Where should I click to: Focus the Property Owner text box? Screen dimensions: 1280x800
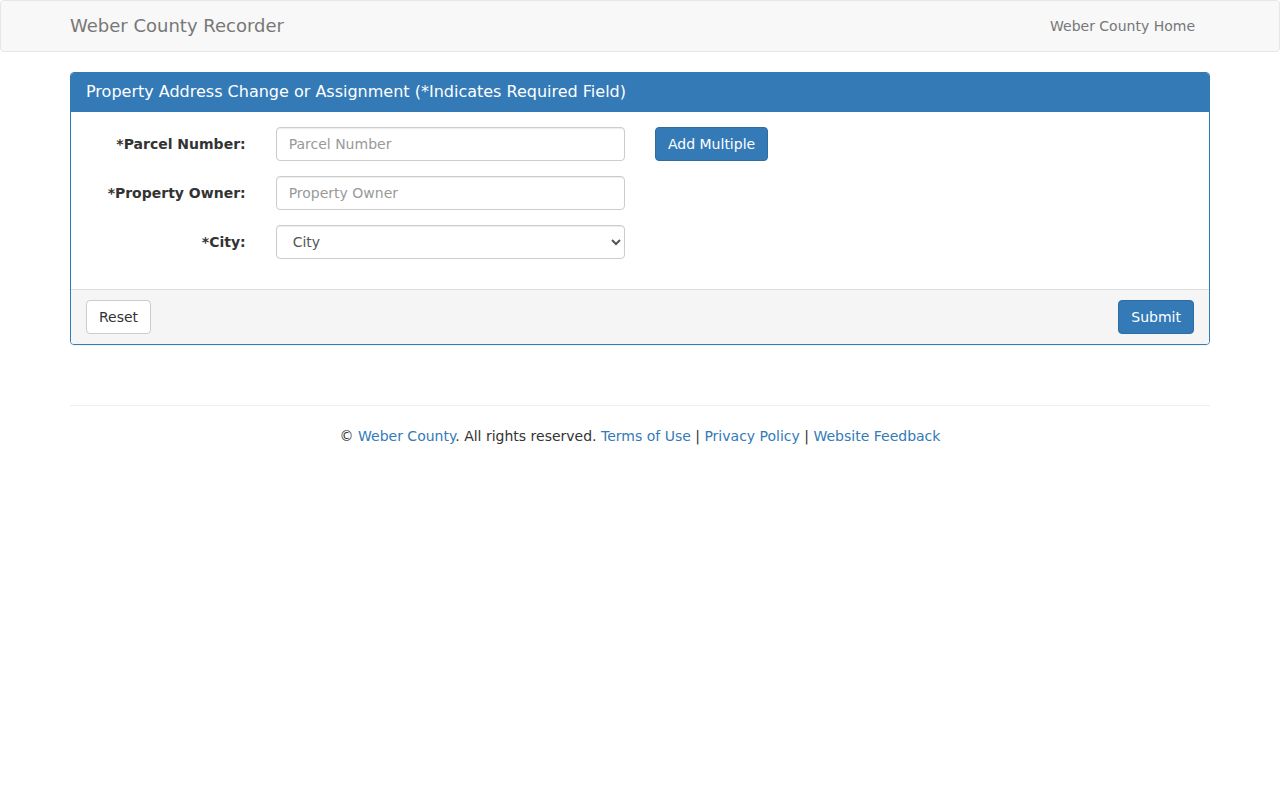(x=450, y=193)
